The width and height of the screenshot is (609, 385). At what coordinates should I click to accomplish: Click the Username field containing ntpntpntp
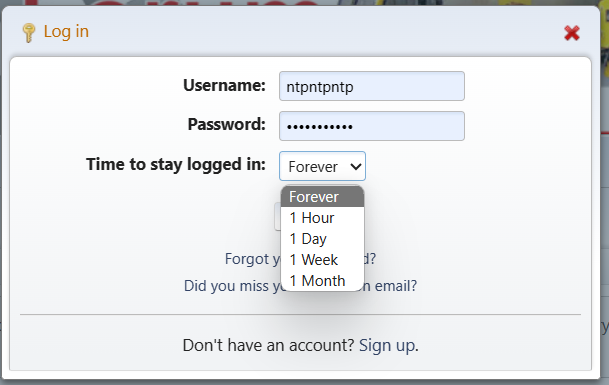(x=372, y=86)
